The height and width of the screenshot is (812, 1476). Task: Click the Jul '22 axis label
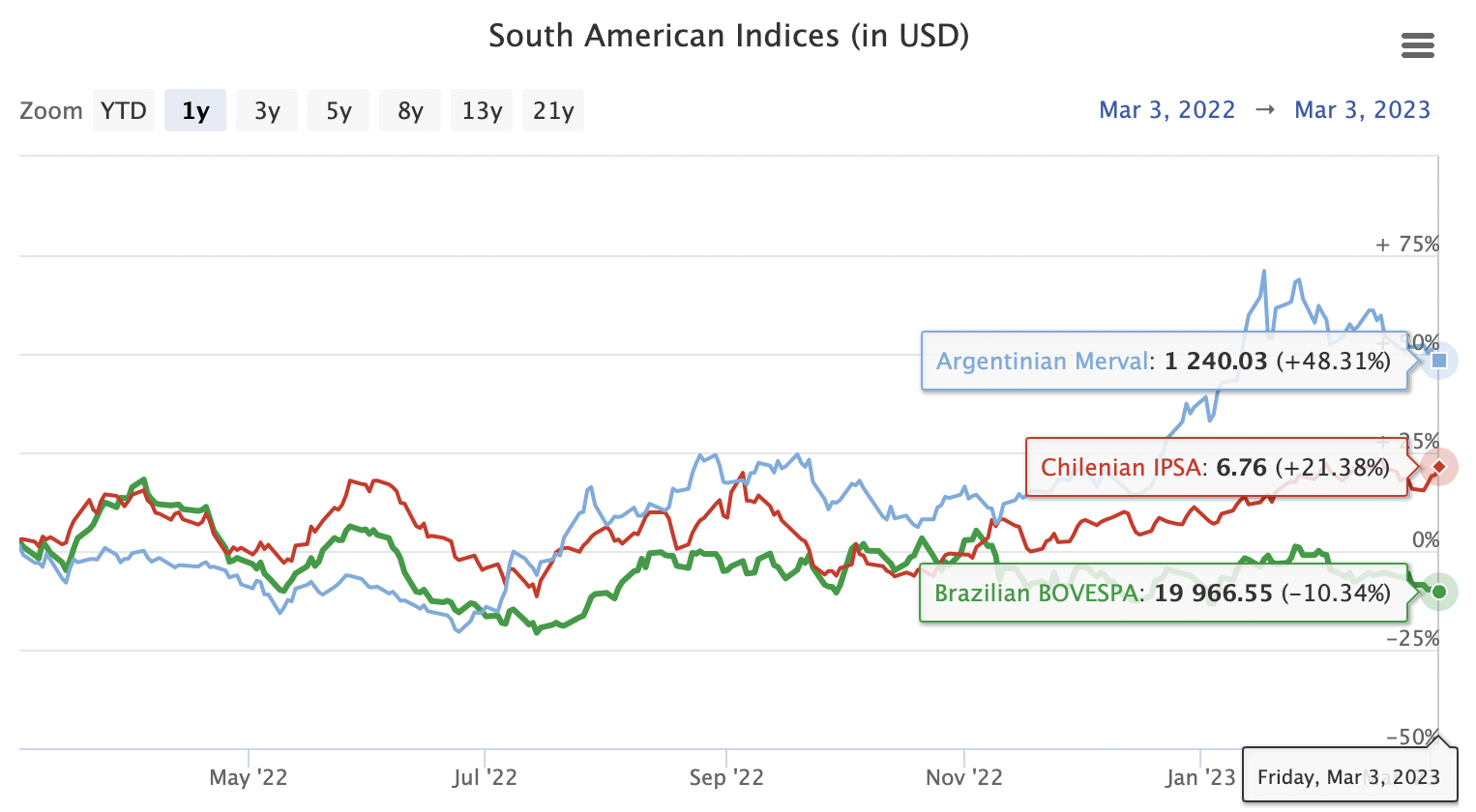click(485, 777)
